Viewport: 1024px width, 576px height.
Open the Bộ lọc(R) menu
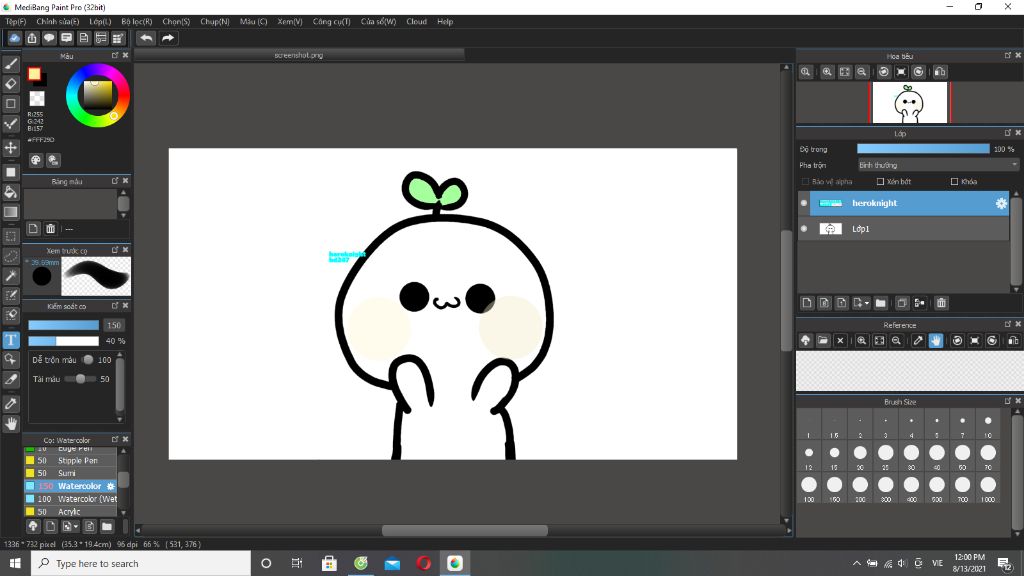(x=136, y=22)
